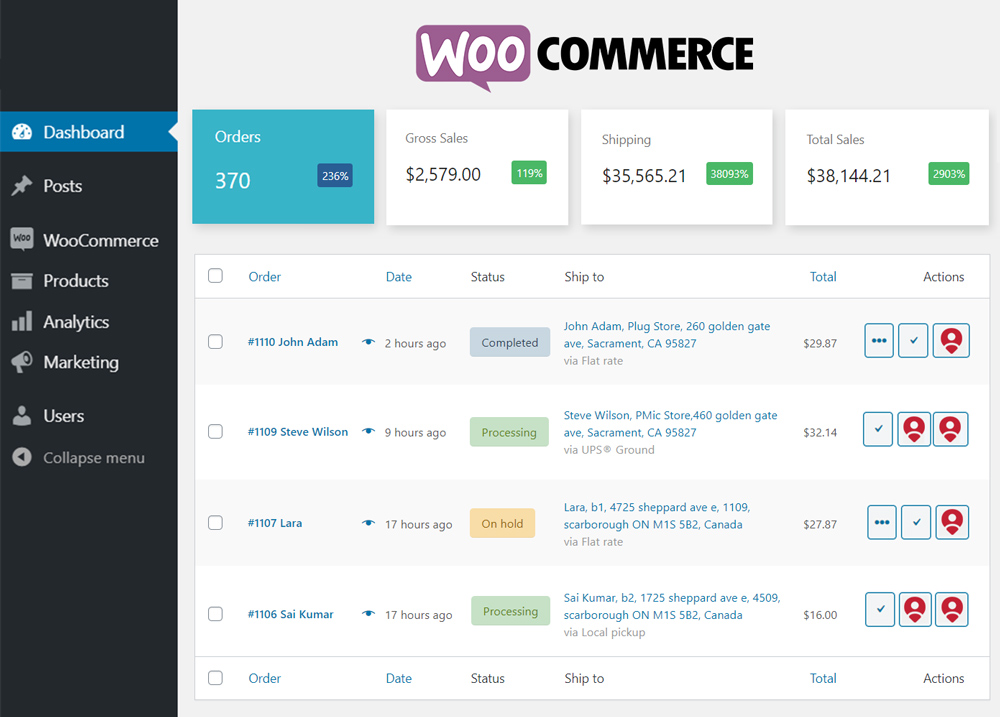Image resolution: width=1000 pixels, height=717 pixels.
Task: Click the '9 hours ago' date text
Action: [415, 432]
